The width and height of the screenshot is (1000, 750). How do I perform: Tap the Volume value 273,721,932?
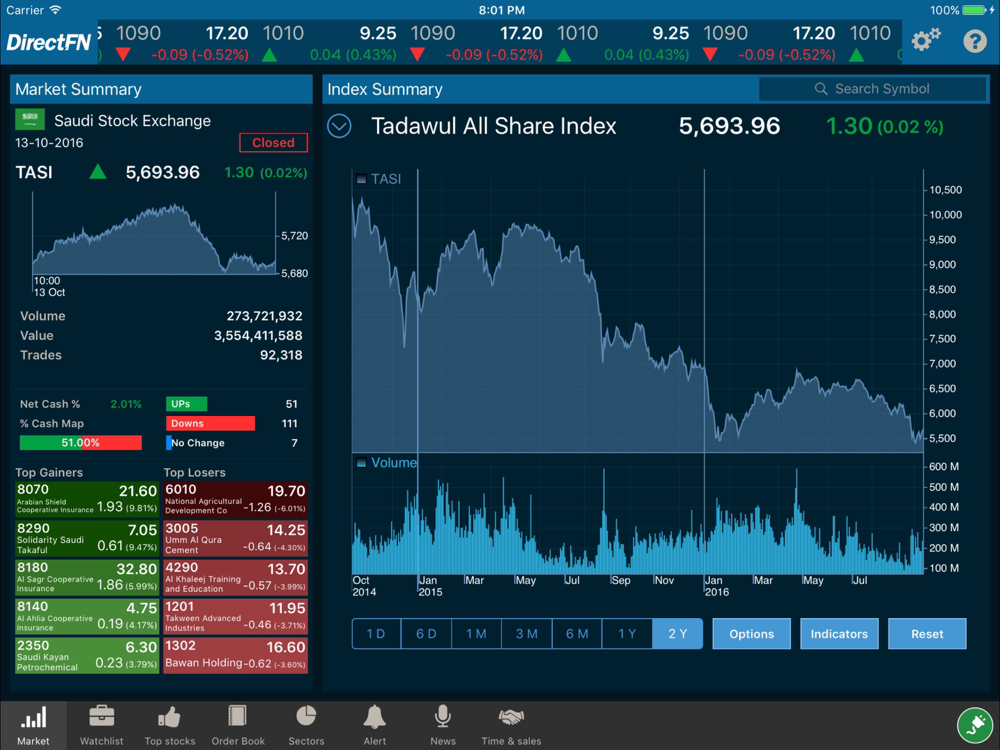264,316
